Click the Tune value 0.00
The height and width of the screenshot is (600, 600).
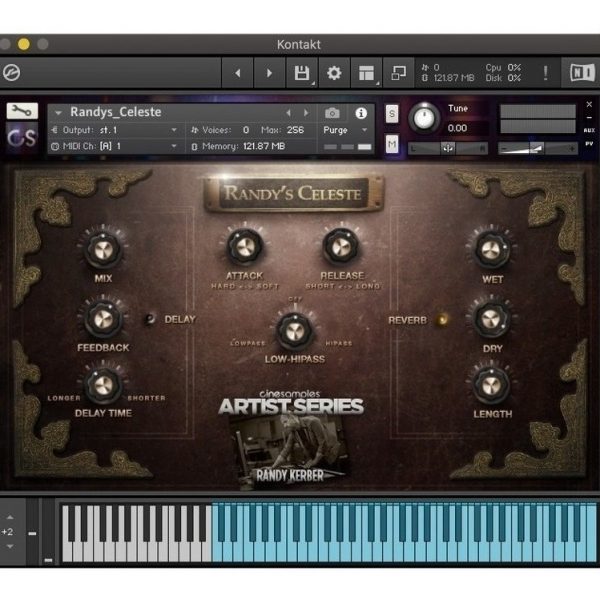click(457, 128)
